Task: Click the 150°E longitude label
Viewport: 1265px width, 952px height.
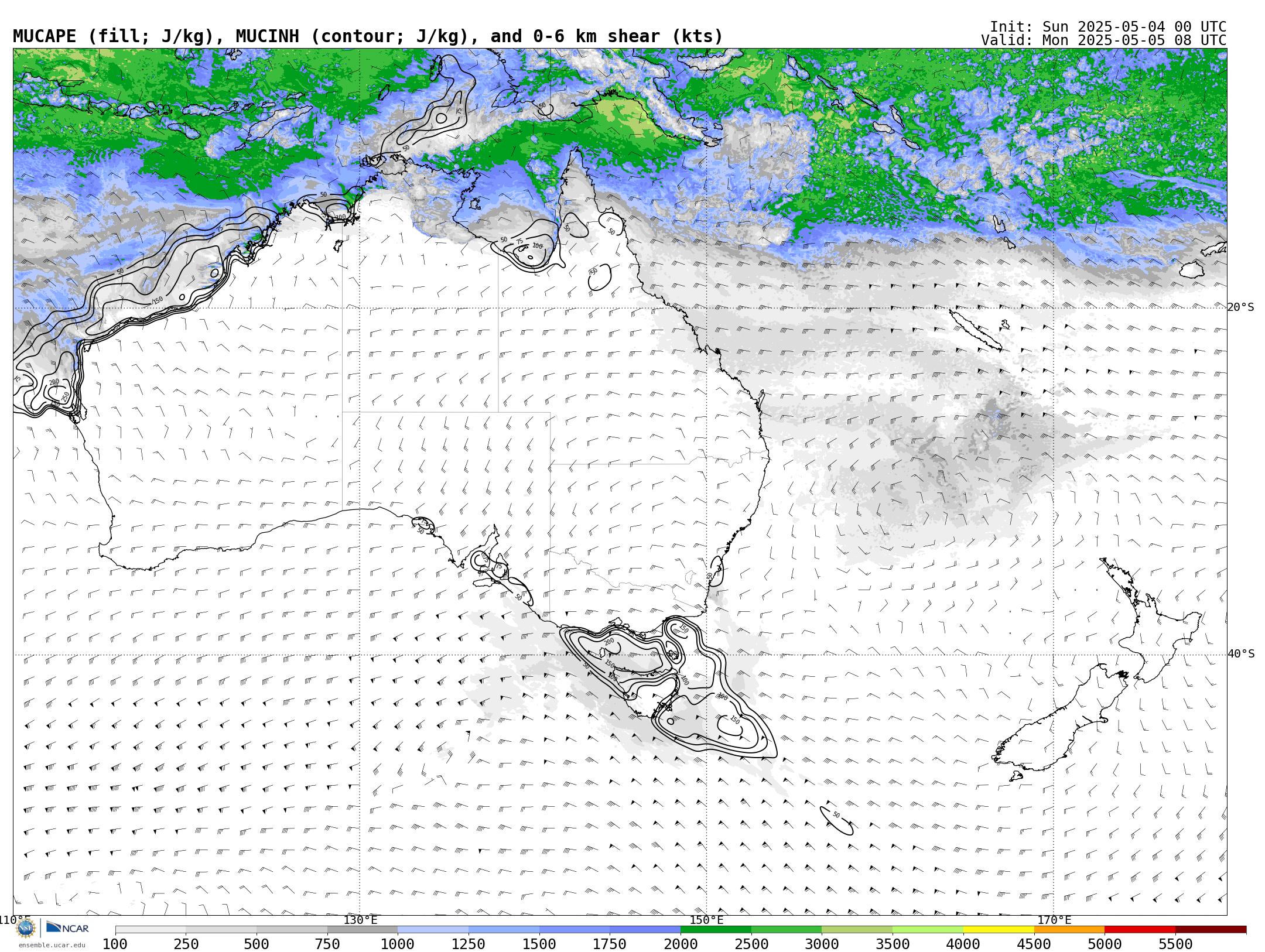Action: pos(706,920)
